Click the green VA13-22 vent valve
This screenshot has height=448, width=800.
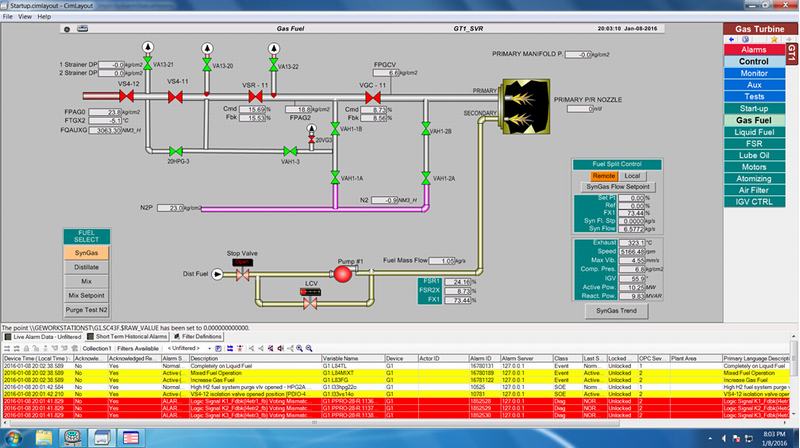273,64
